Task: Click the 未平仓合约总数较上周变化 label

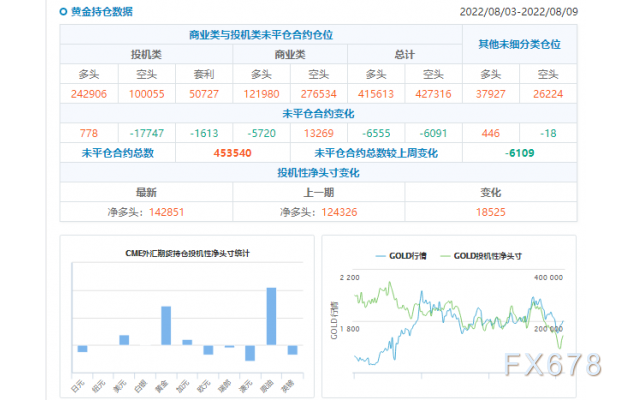Action: click(x=376, y=153)
